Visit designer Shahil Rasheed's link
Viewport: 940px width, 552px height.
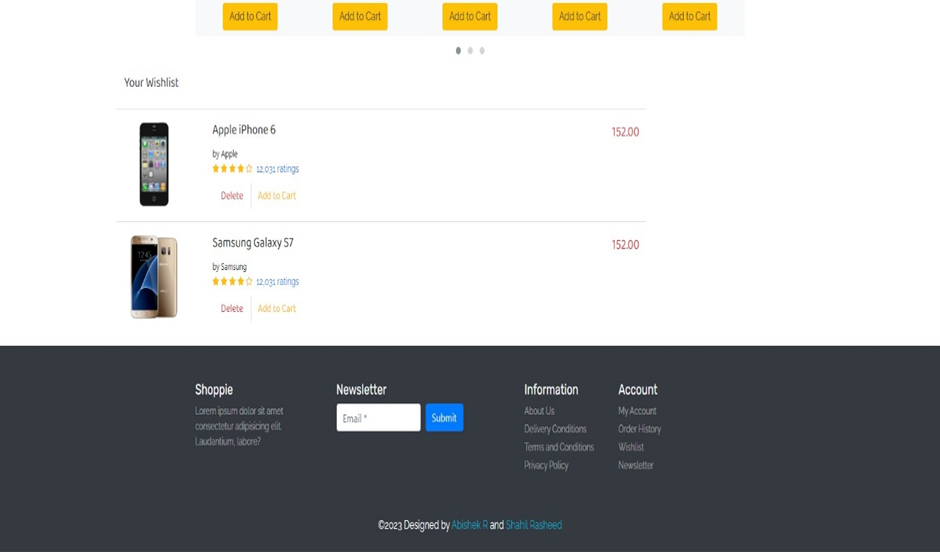pos(534,525)
